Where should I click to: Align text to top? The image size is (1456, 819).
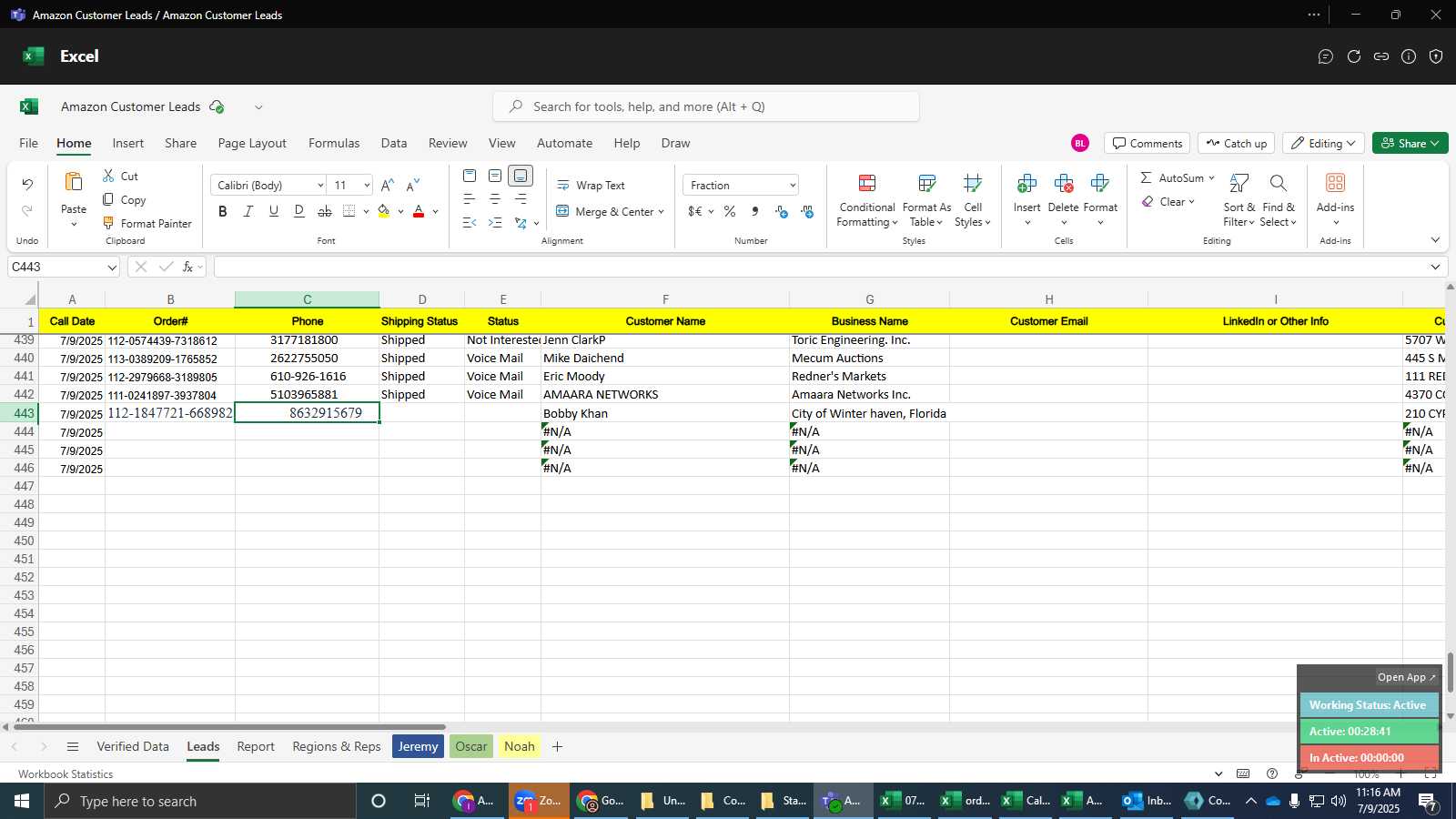470,176
